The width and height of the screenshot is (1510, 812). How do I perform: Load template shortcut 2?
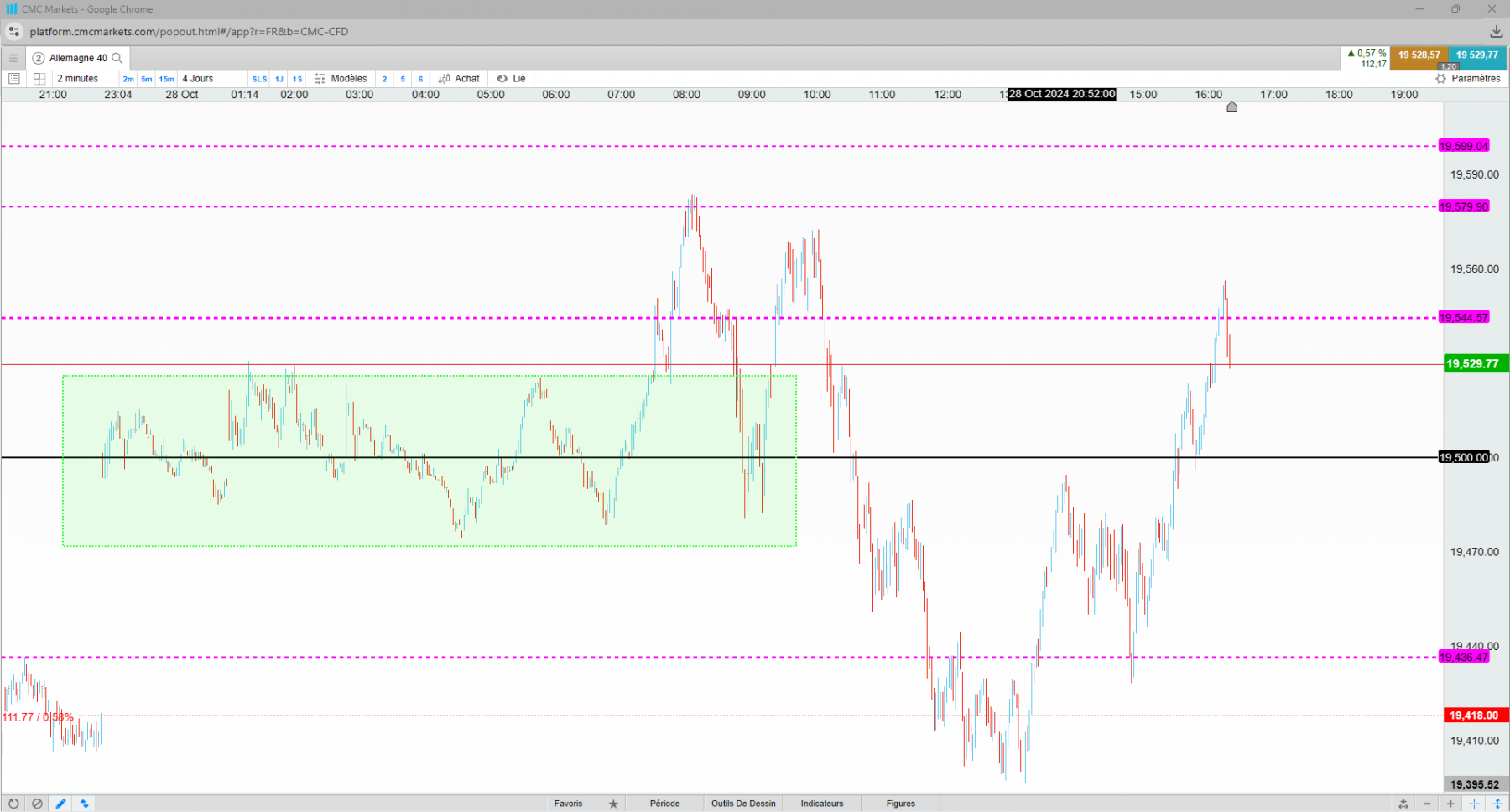pos(384,79)
